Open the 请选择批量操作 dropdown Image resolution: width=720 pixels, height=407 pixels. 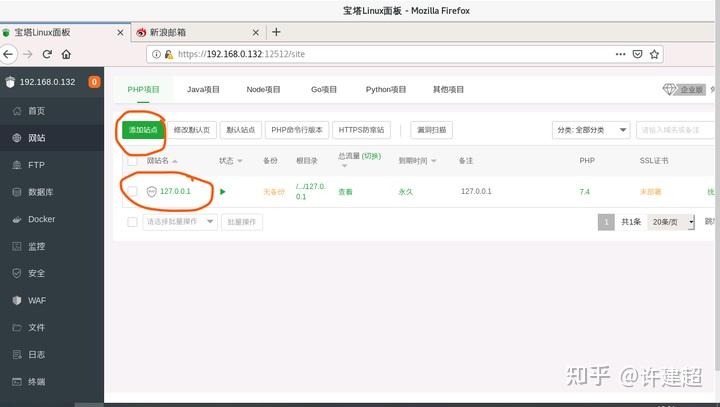click(x=180, y=222)
